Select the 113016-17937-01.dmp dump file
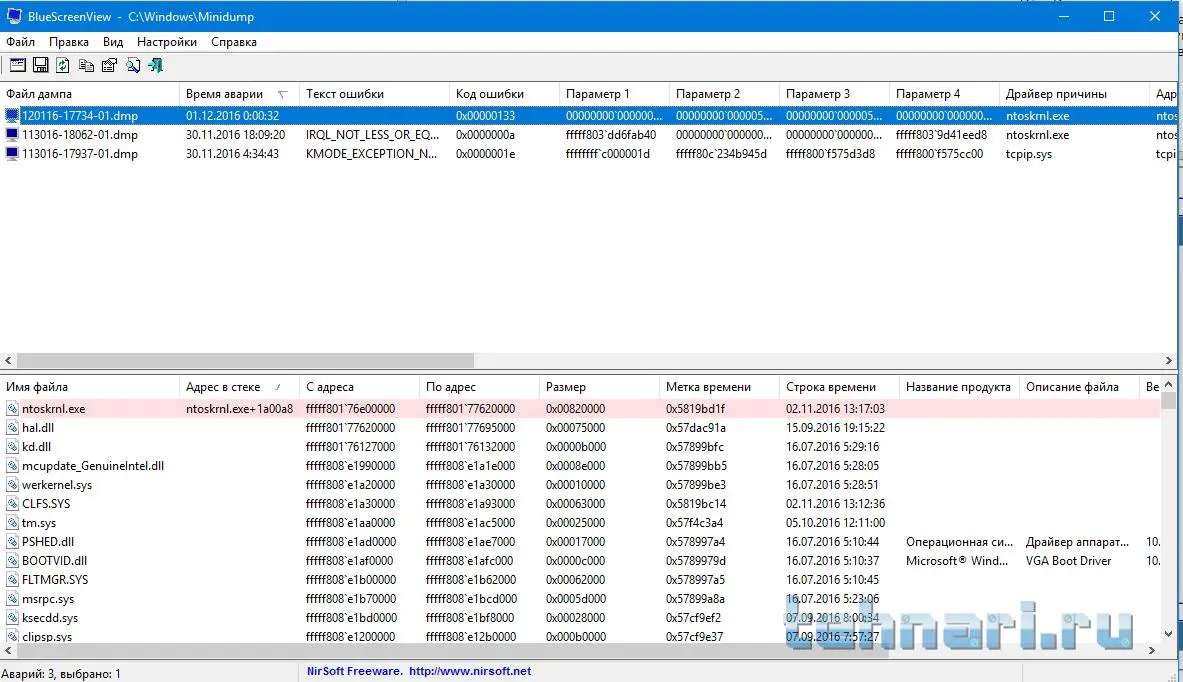1183x682 pixels. click(80, 154)
